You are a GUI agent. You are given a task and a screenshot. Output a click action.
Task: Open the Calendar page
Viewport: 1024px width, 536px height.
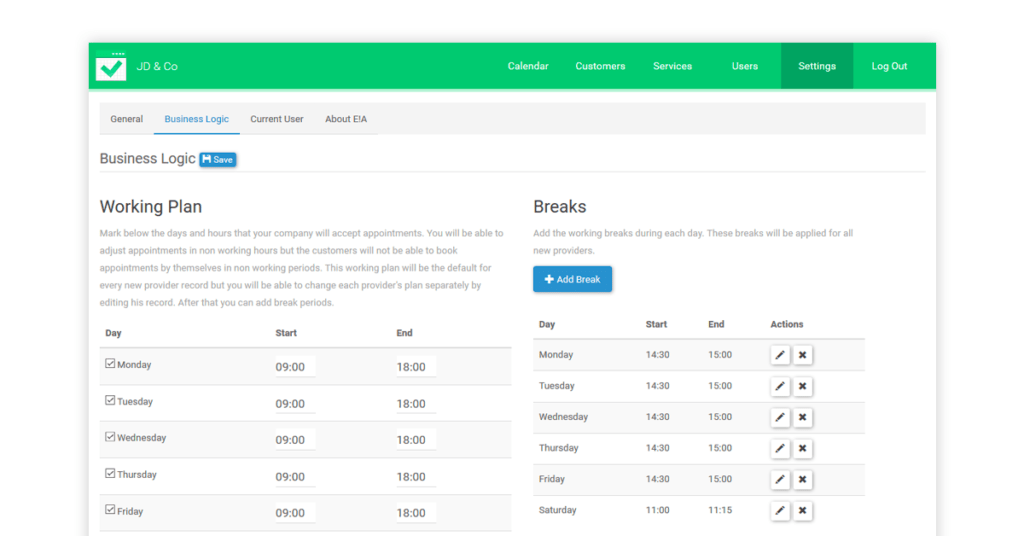pyautogui.click(x=528, y=66)
